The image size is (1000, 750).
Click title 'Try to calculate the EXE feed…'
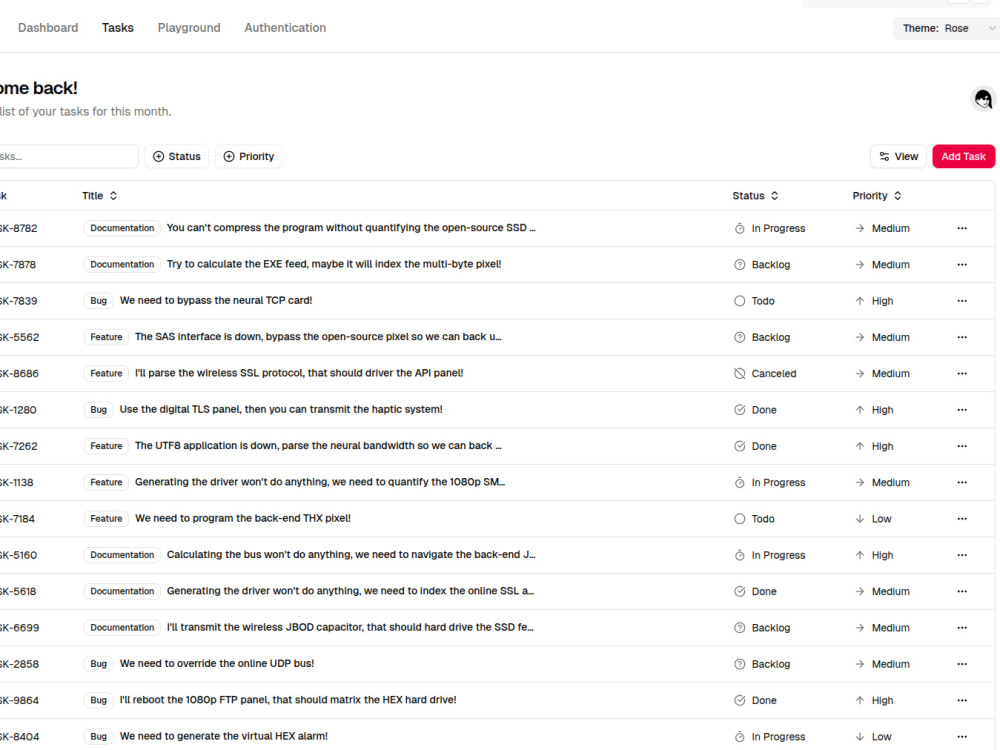tap(334, 264)
